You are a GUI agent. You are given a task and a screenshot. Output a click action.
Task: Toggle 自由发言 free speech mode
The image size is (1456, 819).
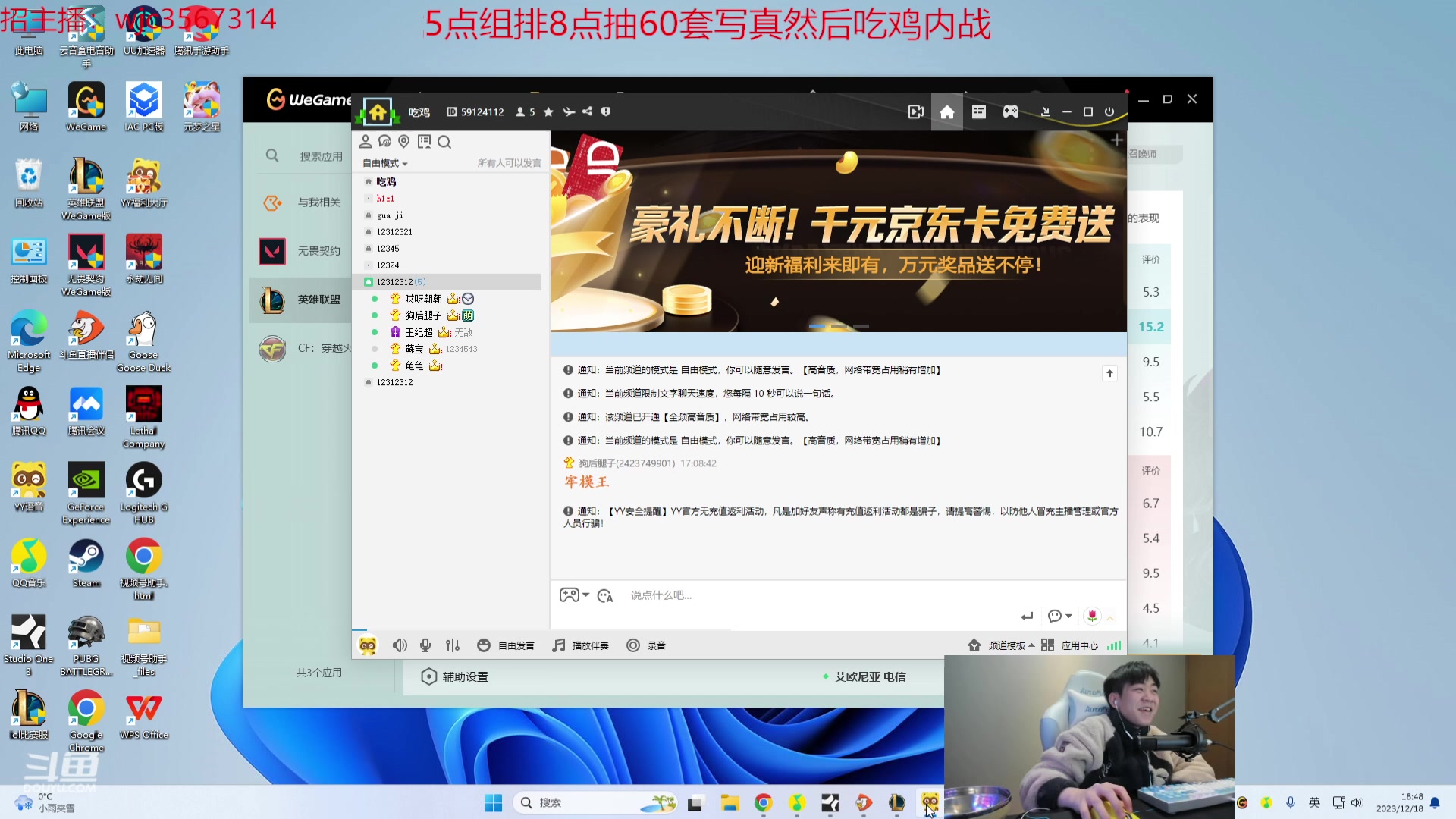(x=506, y=645)
